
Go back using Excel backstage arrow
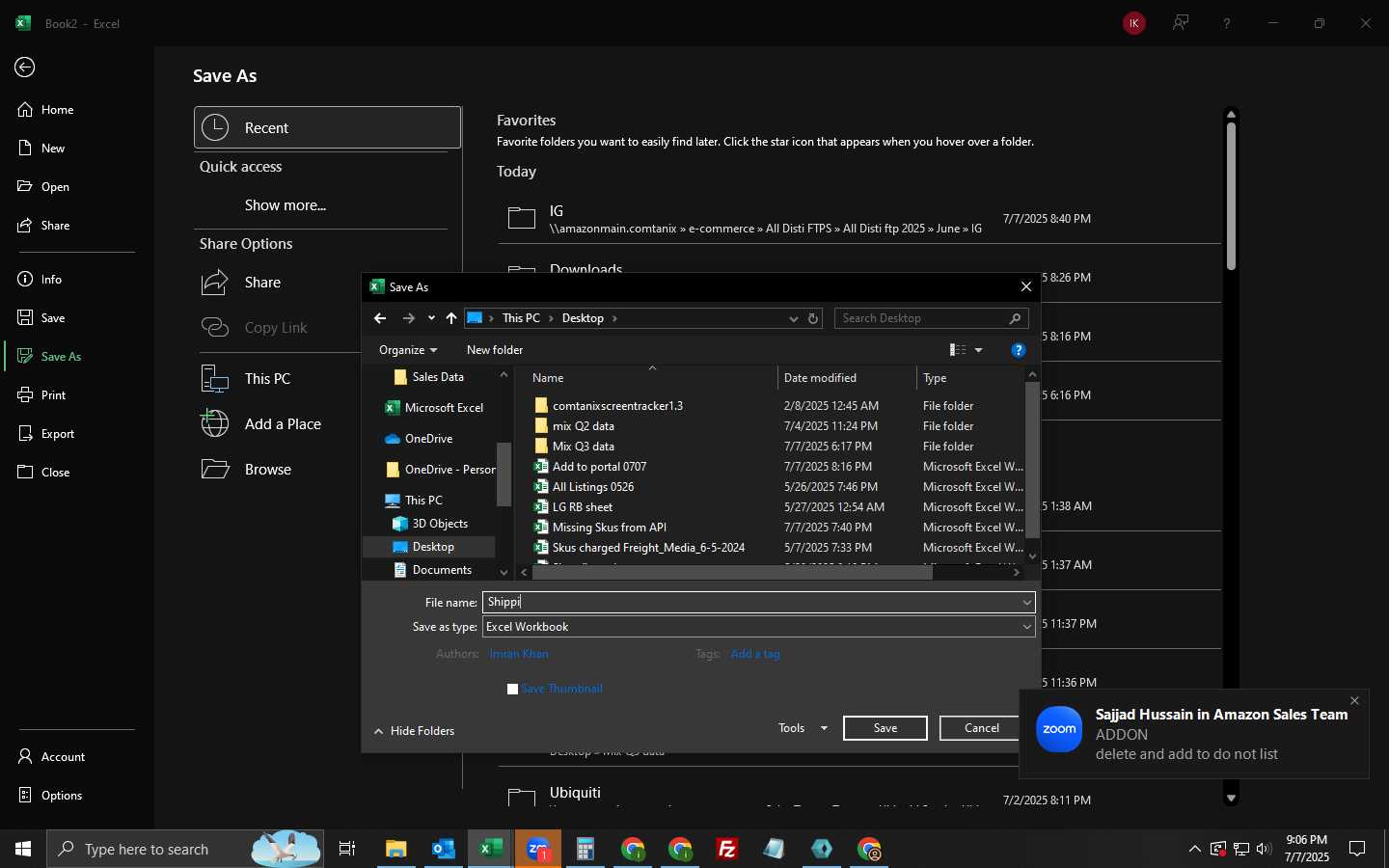(25, 67)
